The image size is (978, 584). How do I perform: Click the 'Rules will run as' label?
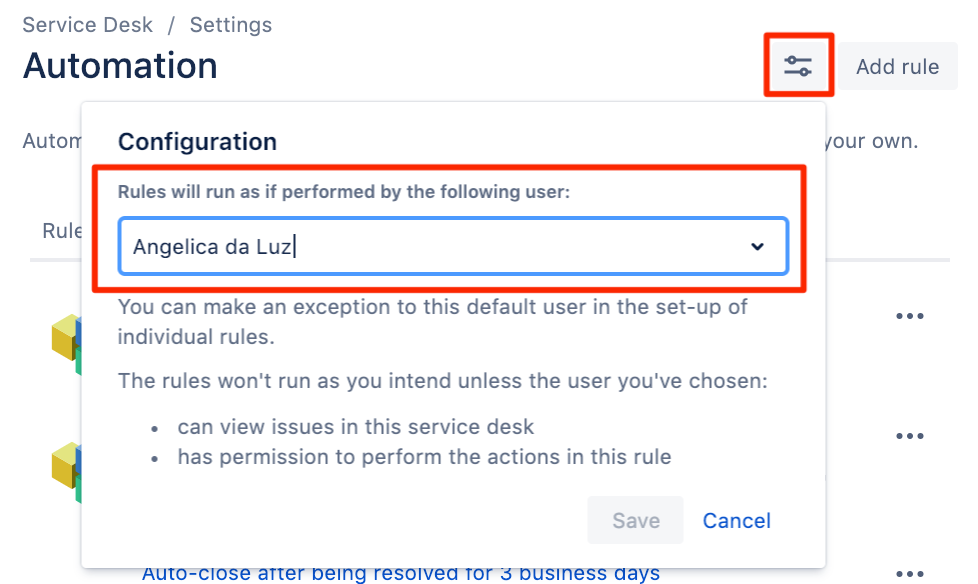343,192
